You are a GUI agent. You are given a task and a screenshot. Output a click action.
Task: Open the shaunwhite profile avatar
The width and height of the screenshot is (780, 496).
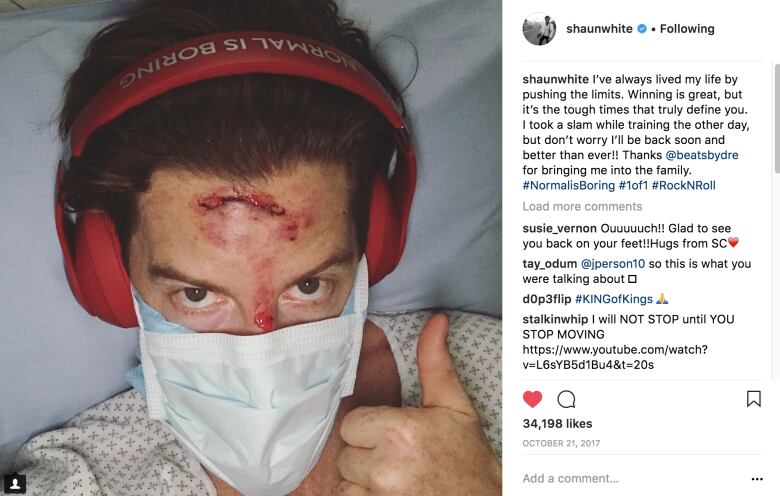(539, 29)
